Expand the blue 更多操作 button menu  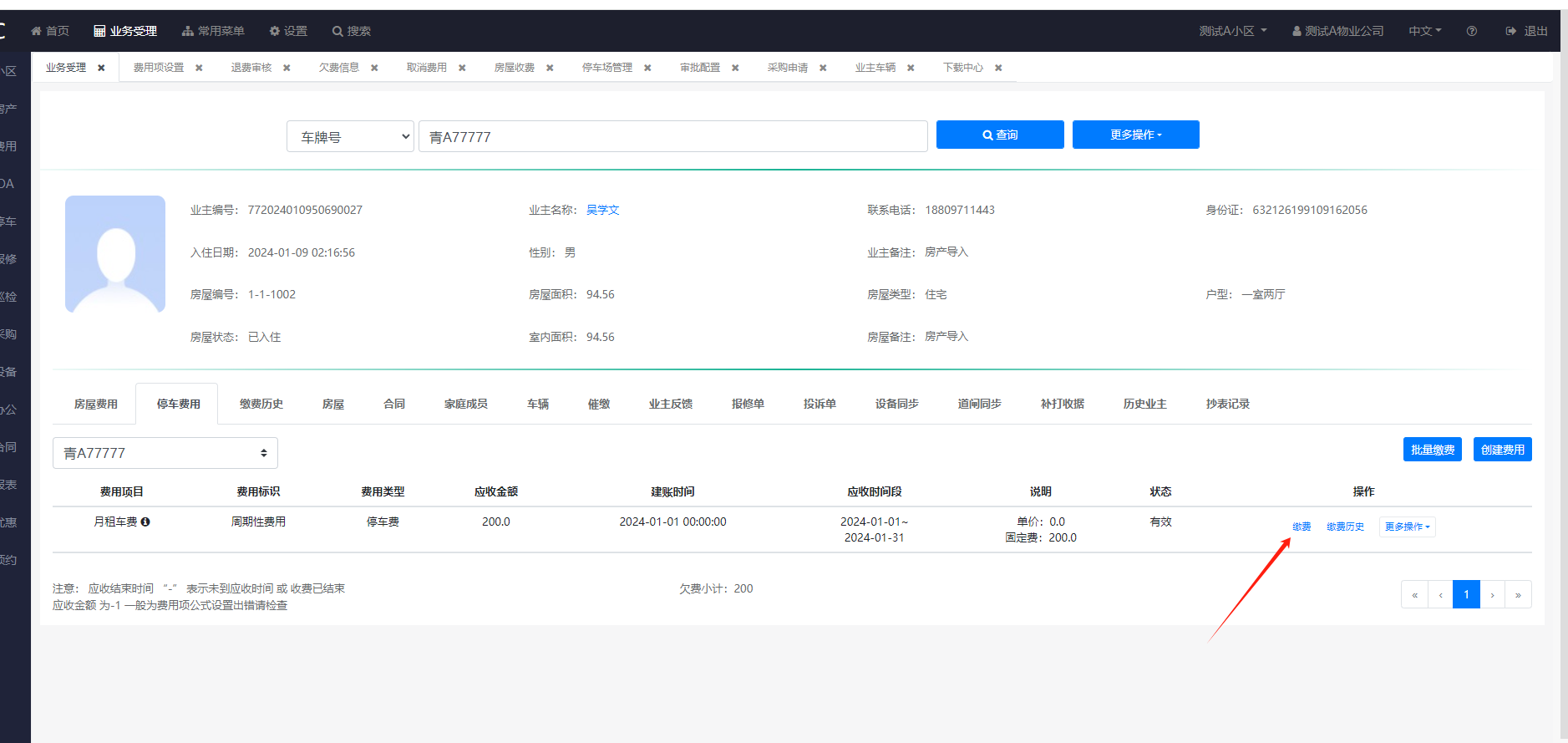click(x=1135, y=135)
